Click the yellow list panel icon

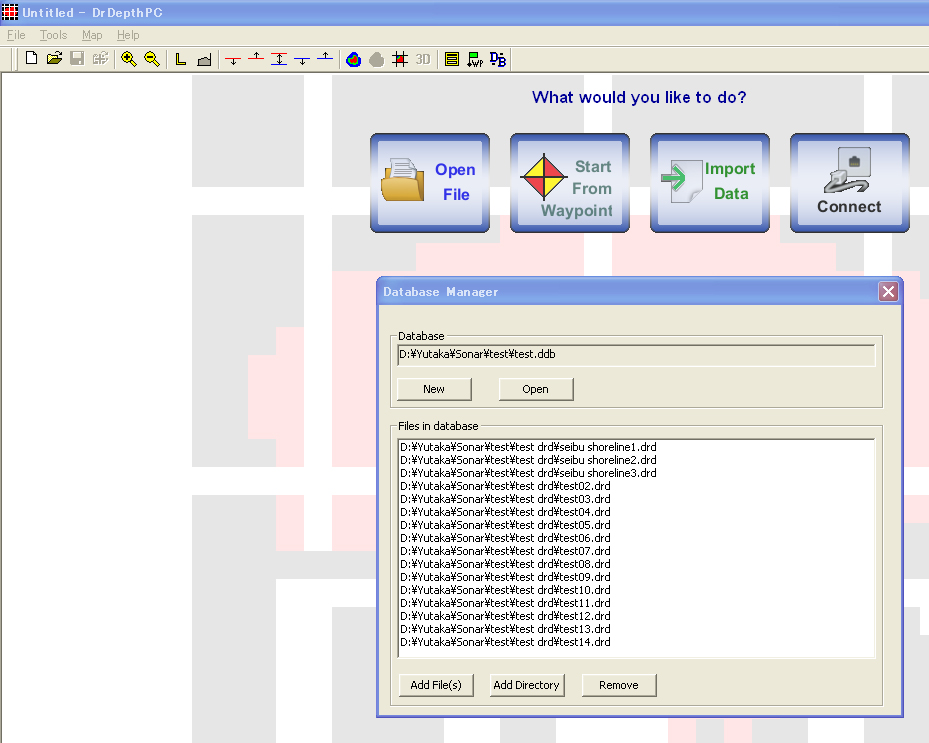click(x=451, y=59)
